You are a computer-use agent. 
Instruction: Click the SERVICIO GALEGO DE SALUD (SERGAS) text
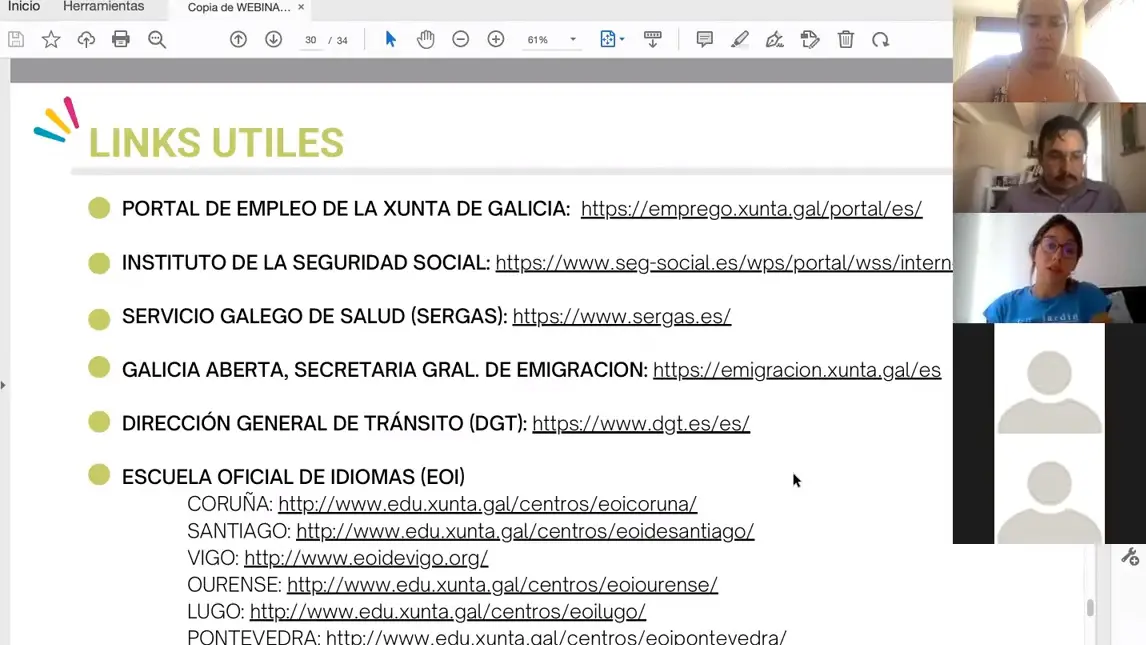pyautogui.click(x=314, y=316)
